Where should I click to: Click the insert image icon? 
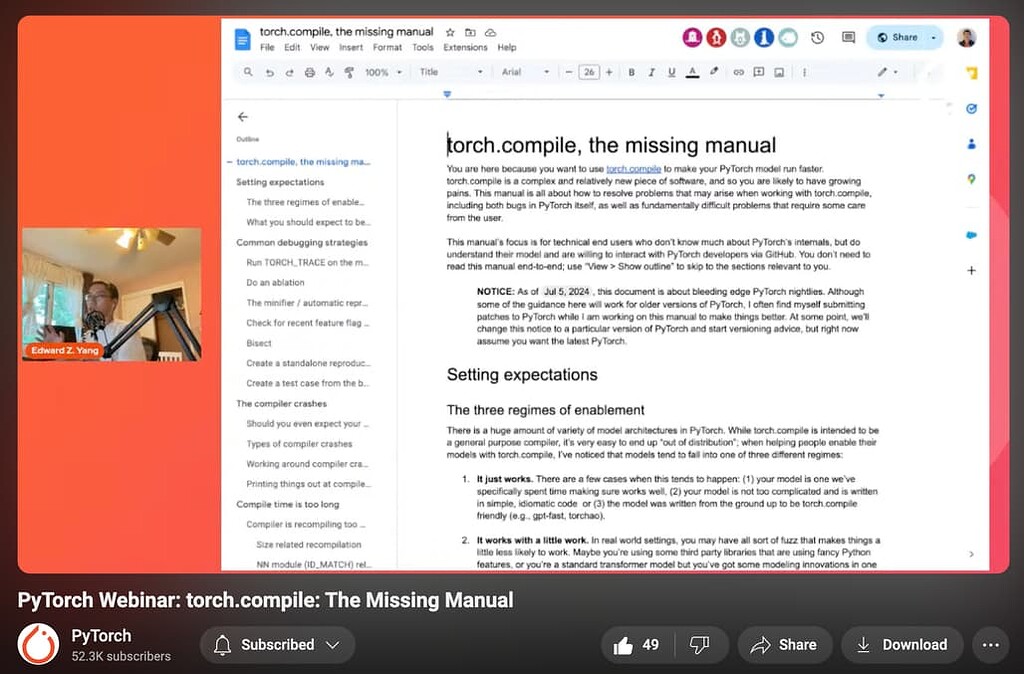pos(779,72)
